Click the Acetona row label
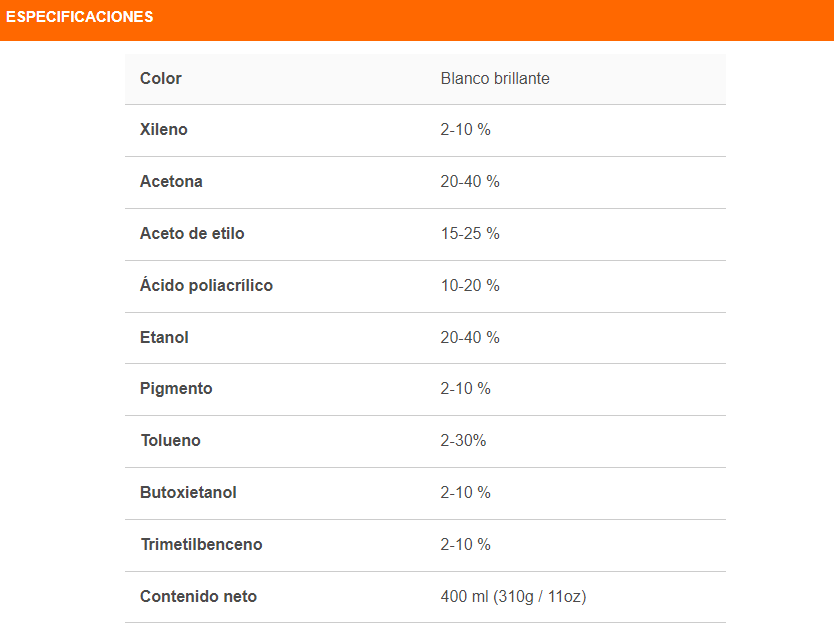The width and height of the screenshot is (834, 644). [x=171, y=182]
